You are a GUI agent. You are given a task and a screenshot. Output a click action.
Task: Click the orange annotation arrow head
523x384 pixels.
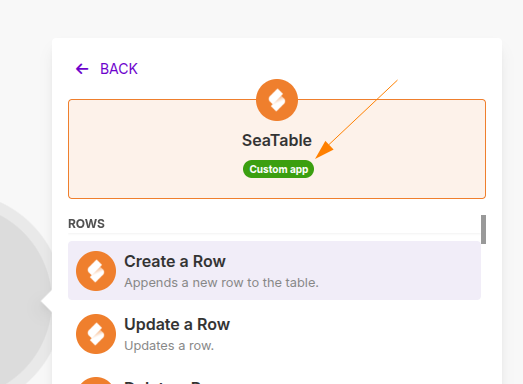324,150
